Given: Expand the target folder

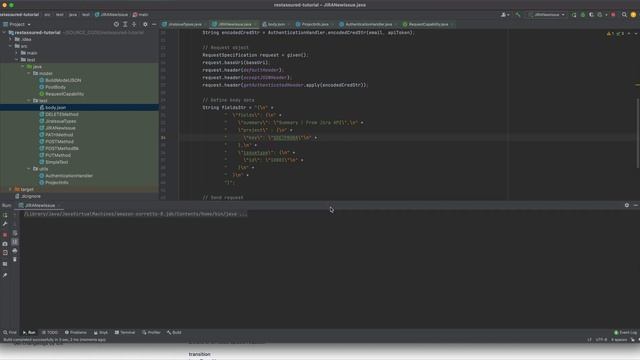Looking at the screenshot, I should 11,189.
